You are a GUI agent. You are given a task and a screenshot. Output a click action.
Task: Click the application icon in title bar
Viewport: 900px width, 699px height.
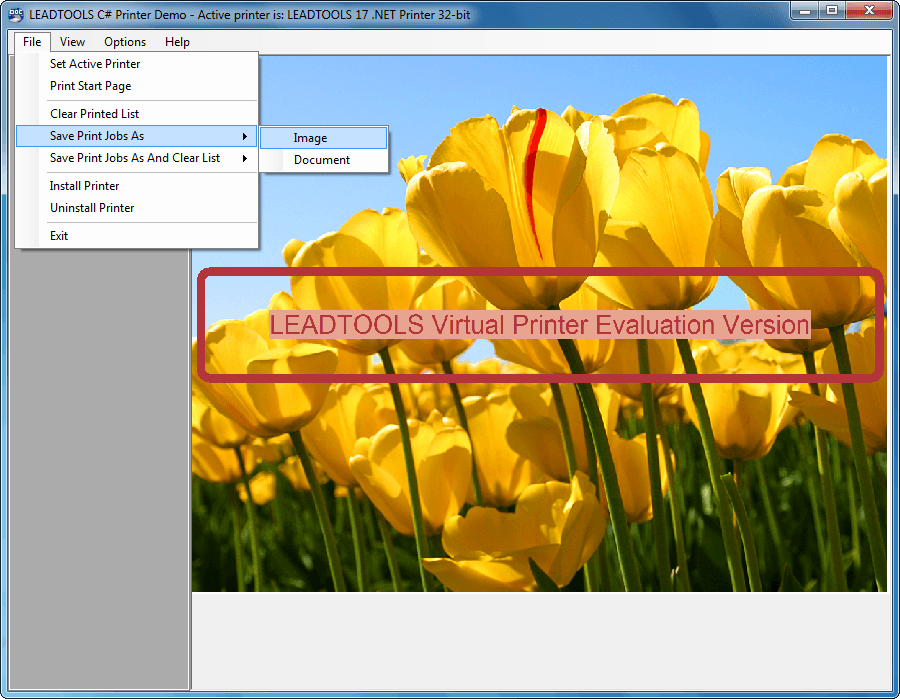tap(16, 14)
